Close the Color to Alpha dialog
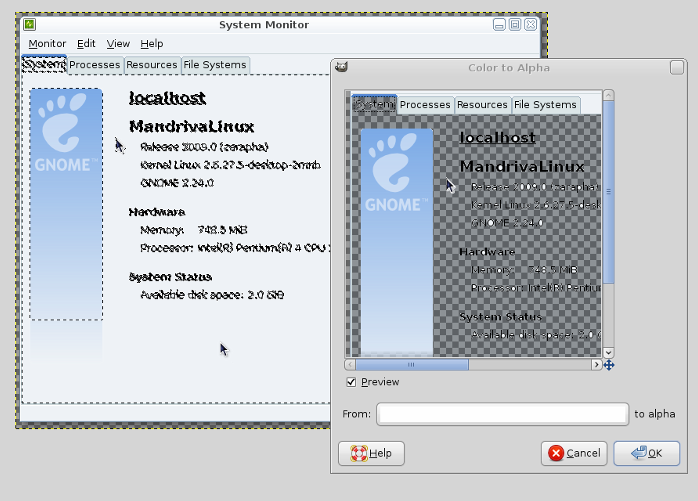Image resolution: width=698 pixels, height=501 pixels. click(x=677, y=68)
